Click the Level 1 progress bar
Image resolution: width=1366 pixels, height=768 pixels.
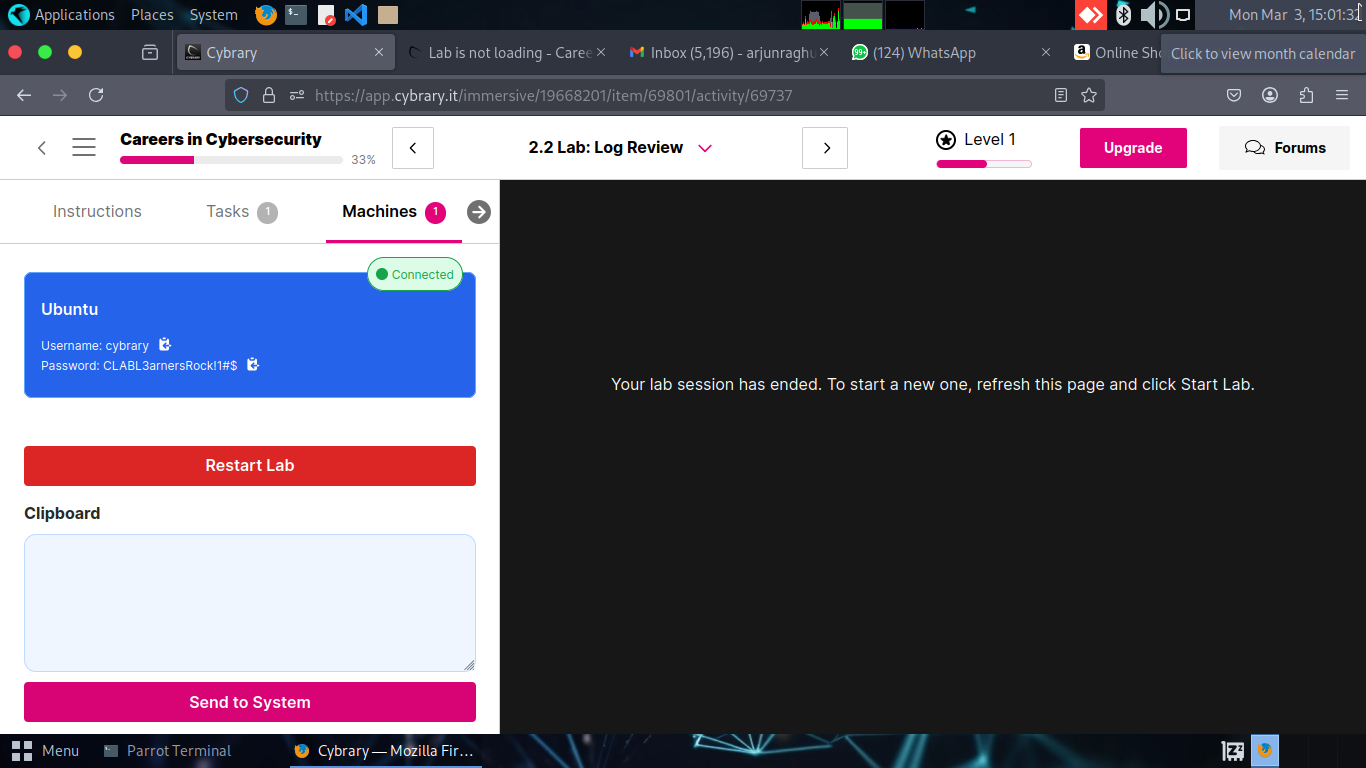tap(984, 163)
